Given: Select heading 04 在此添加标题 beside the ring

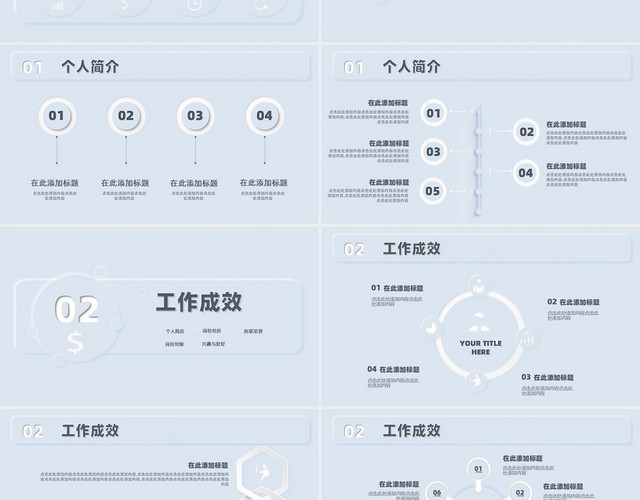Looking at the screenshot, I should (393, 369).
